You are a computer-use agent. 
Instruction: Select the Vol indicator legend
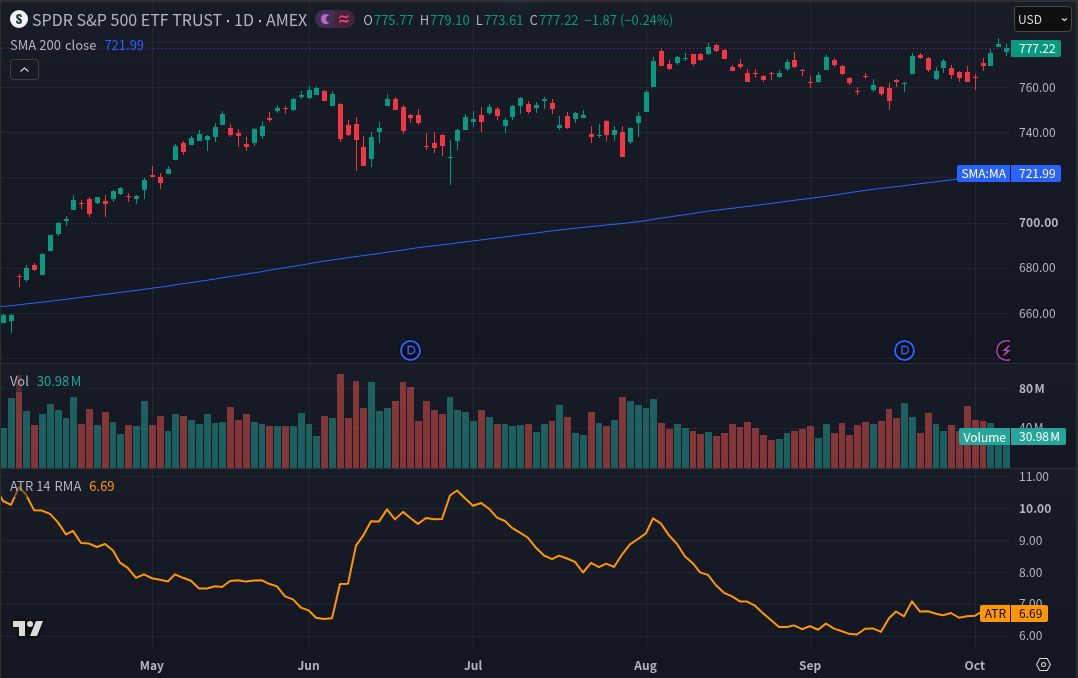pyautogui.click(x=19, y=381)
